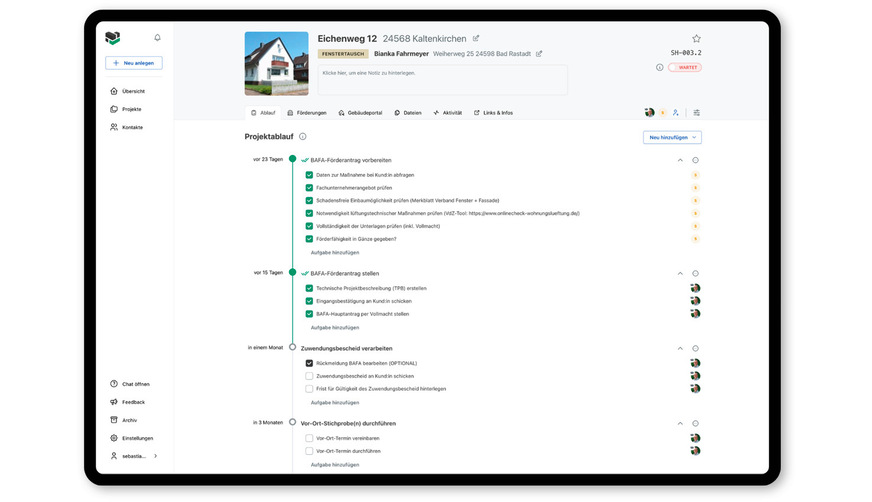The image size is (872, 502).
Task: Open the notifications bell
Action: (157, 38)
